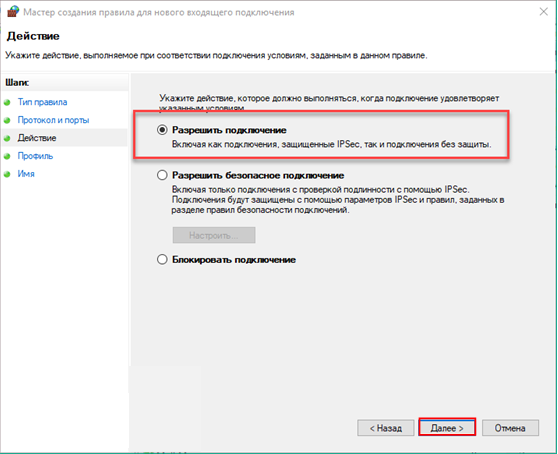
Task: Click the Разрешить подключение label text
Action: [x=229, y=130]
